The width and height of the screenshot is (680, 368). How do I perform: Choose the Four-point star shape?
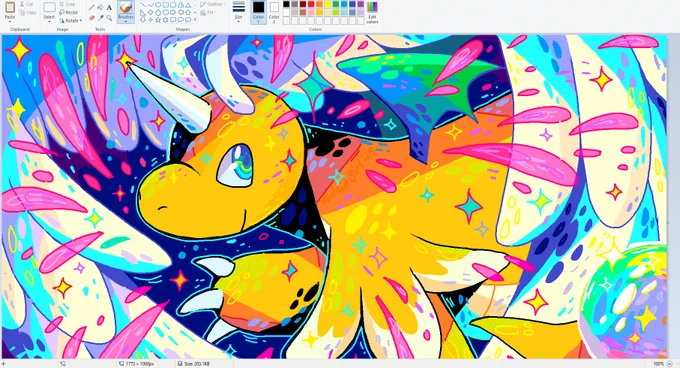pos(150,20)
